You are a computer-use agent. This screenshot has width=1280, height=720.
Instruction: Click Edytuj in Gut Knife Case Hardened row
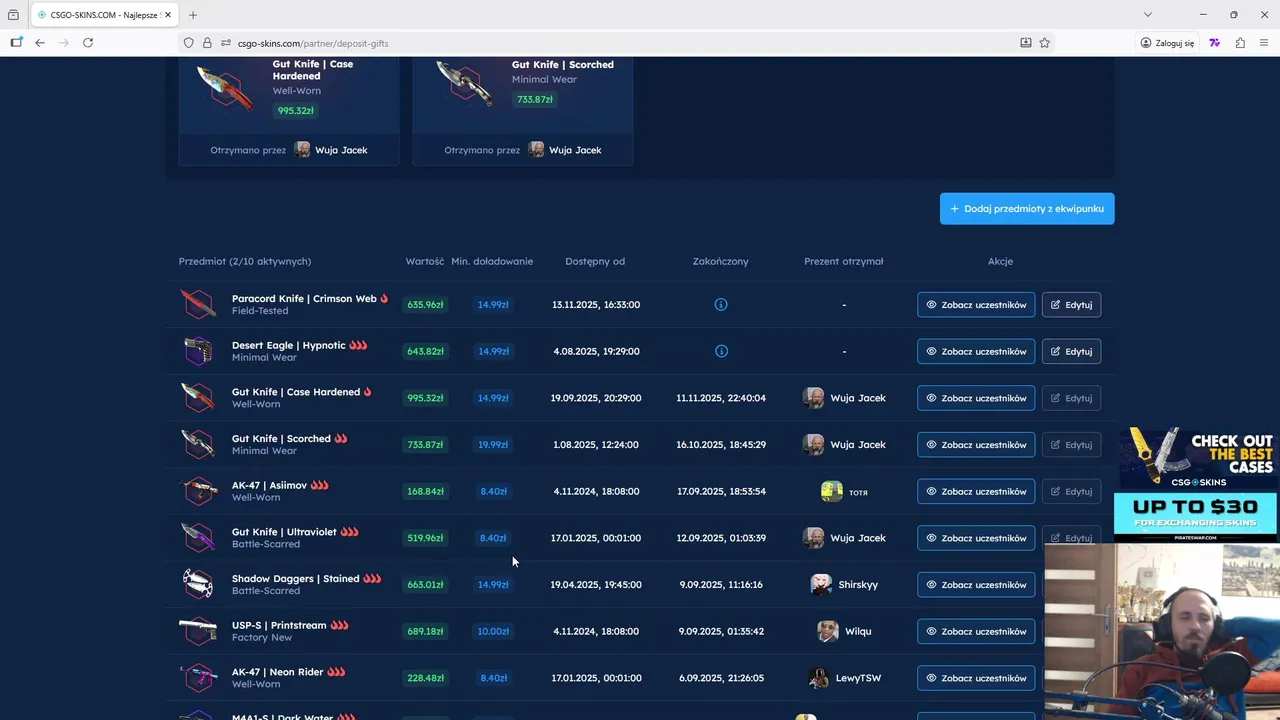click(1071, 398)
